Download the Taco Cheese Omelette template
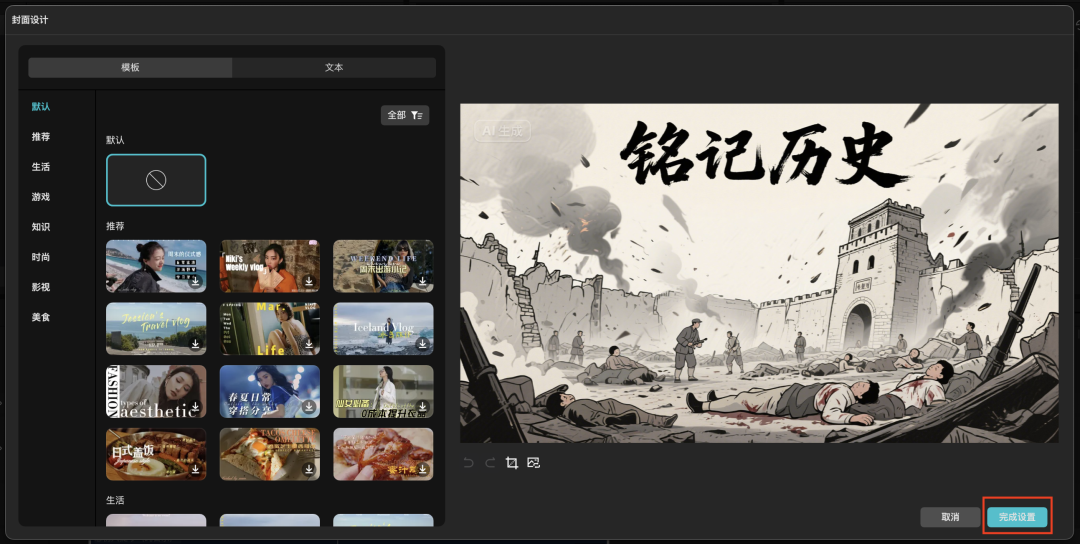 309,469
